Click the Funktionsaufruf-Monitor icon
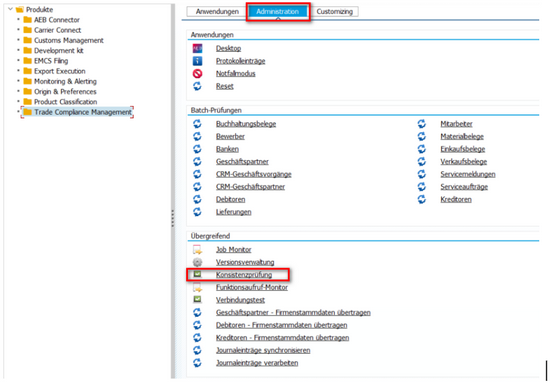 (x=197, y=288)
